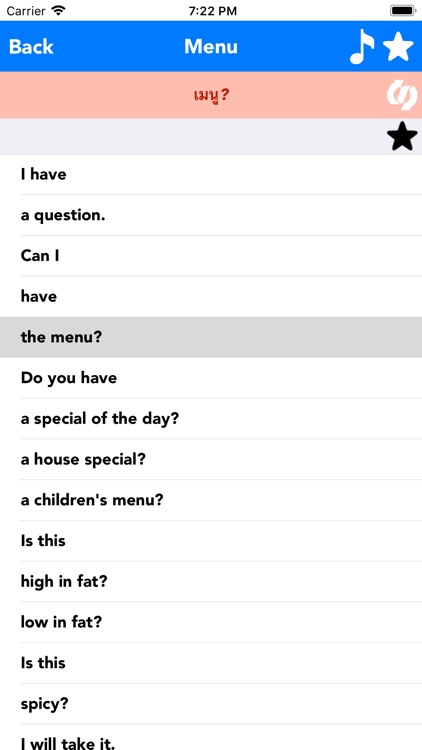Click the Menu title in header
The image size is (422, 750).
click(x=211, y=46)
